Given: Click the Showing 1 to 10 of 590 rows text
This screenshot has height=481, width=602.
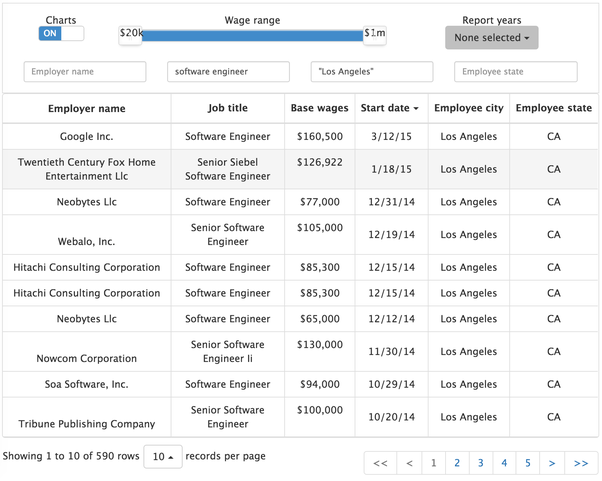Looking at the screenshot, I should pyautogui.click(x=71, y=456).
